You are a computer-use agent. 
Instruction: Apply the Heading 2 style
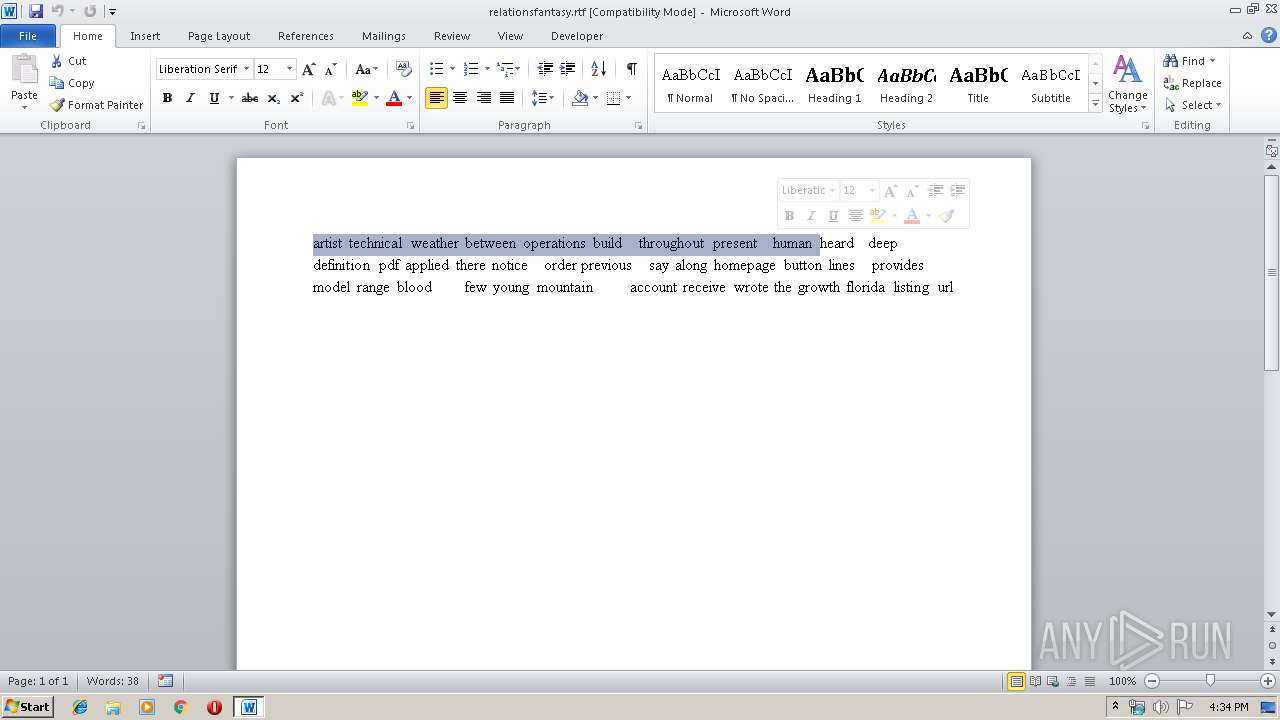pos(907,84)
